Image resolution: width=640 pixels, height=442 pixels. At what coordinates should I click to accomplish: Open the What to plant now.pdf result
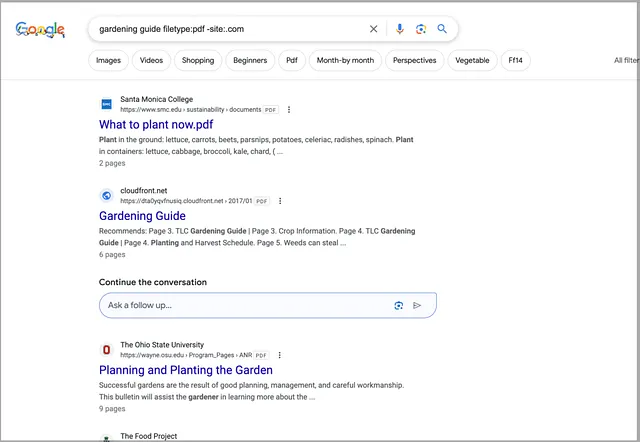156,124
